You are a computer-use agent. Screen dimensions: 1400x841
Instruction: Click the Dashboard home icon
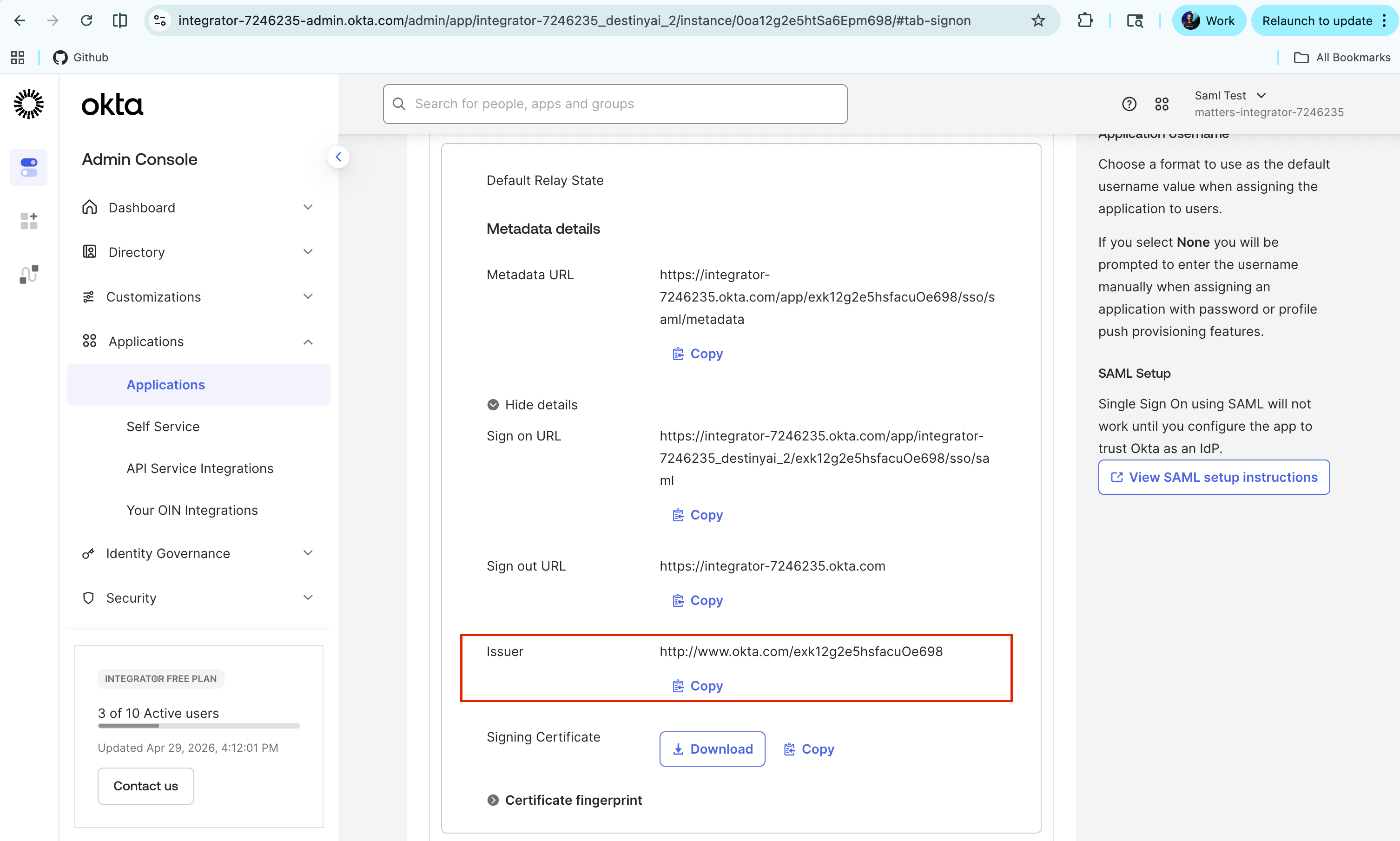click(90, 207)
